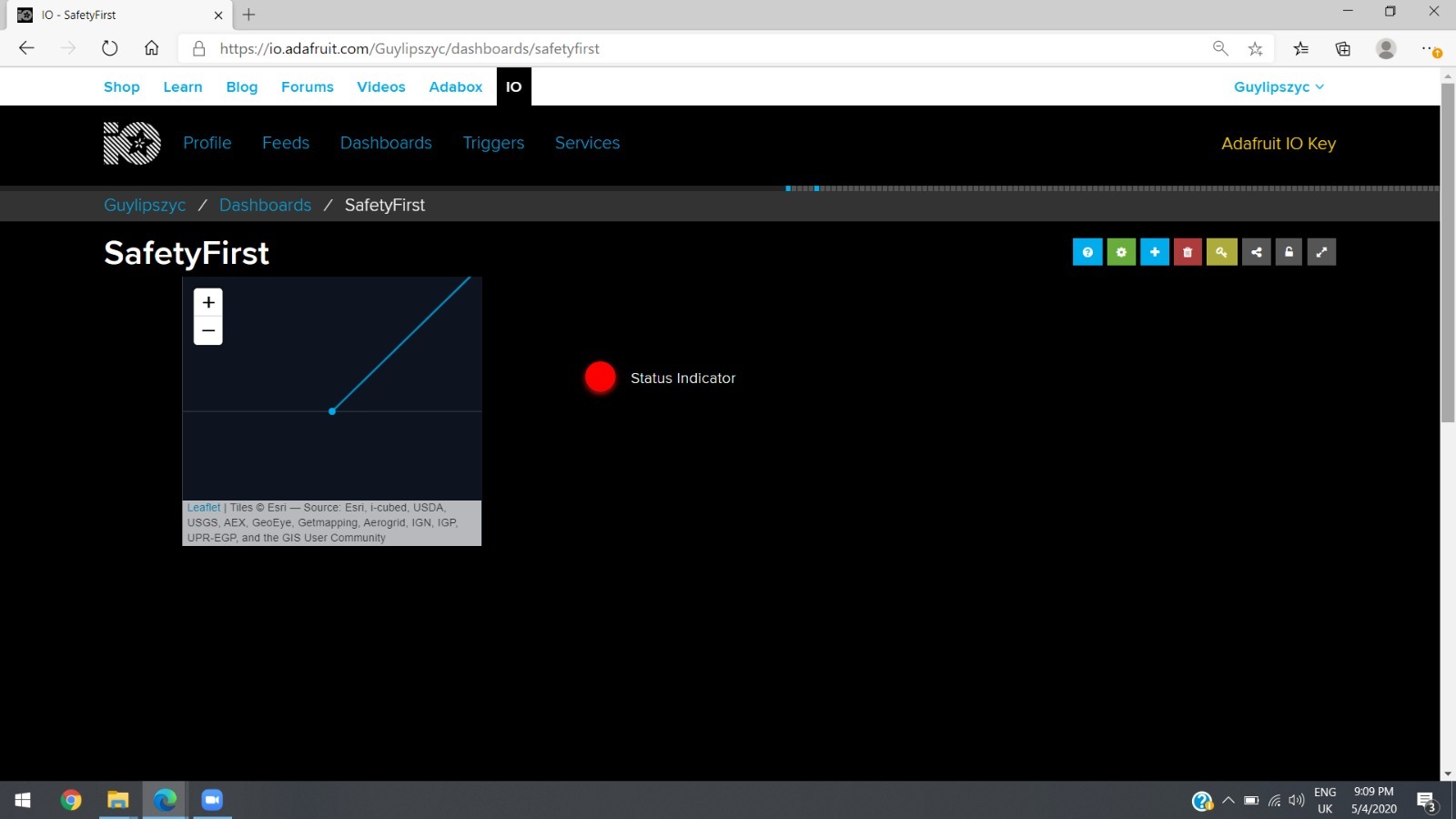Click the share dashboard icon
The width and height of the screenshot is (1456, 819).
[x=1256, y=252]
